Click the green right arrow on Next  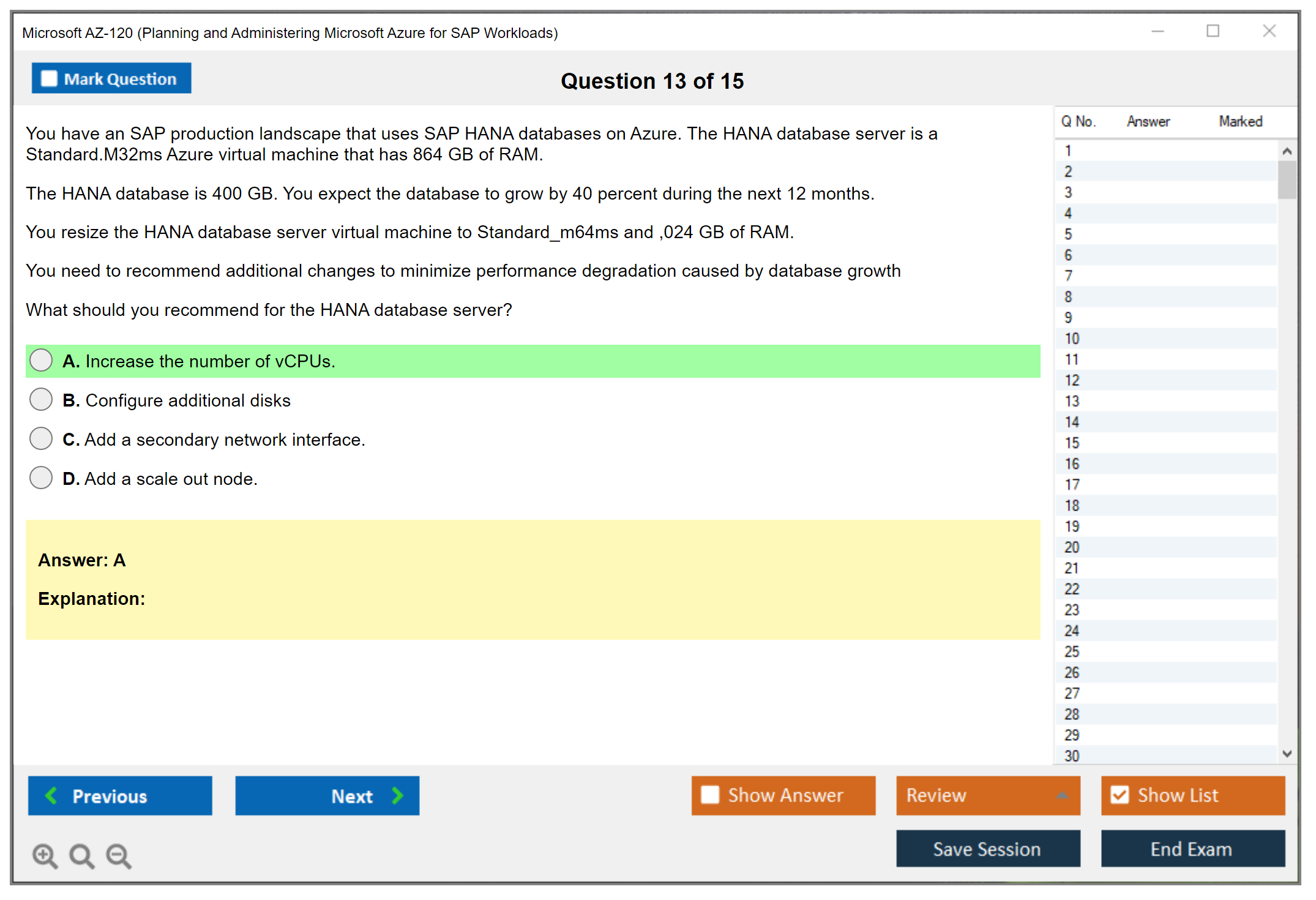click(397, 795)
